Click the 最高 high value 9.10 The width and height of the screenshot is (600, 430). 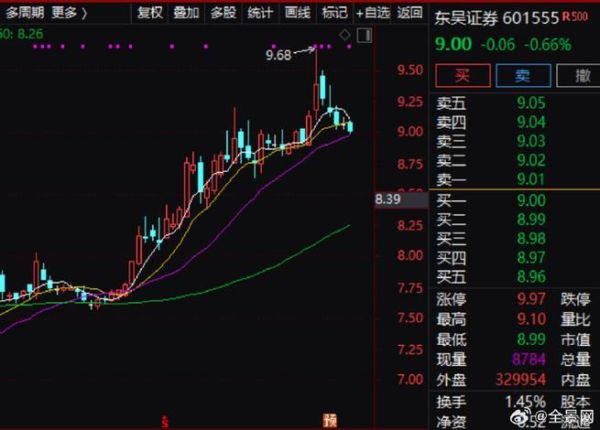531,318
